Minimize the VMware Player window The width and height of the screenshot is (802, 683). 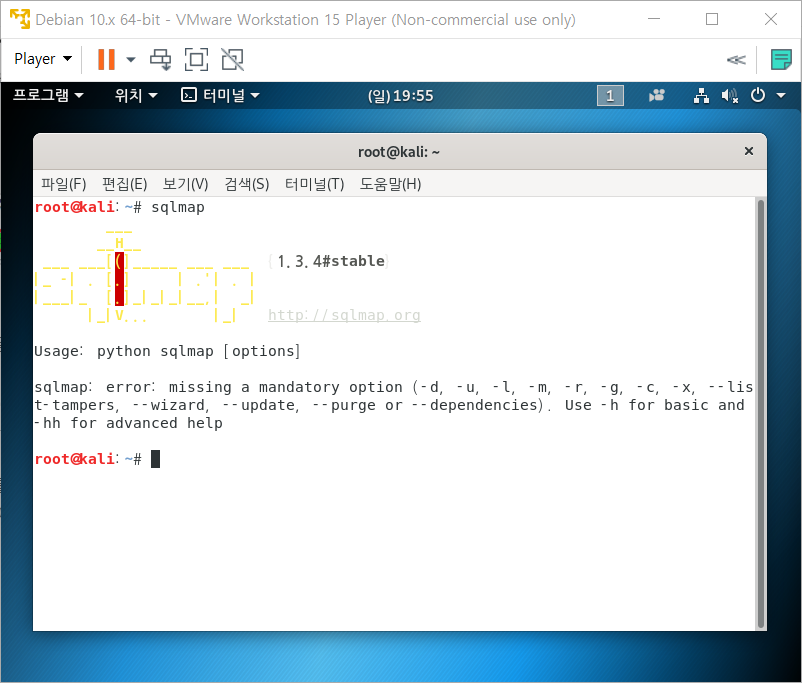click(x=654, y=19)
